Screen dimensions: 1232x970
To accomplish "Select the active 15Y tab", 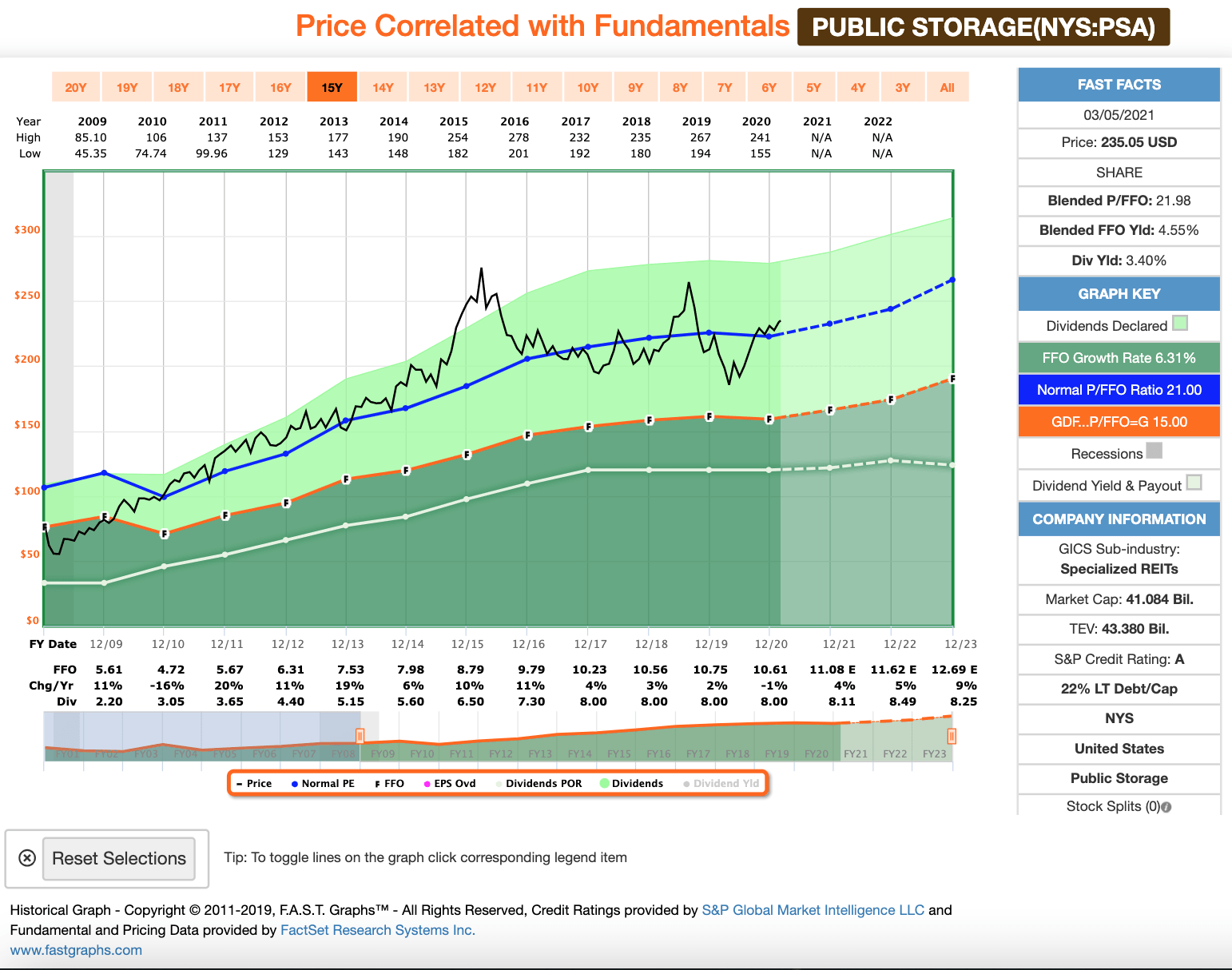I will (x=332, y=87).
